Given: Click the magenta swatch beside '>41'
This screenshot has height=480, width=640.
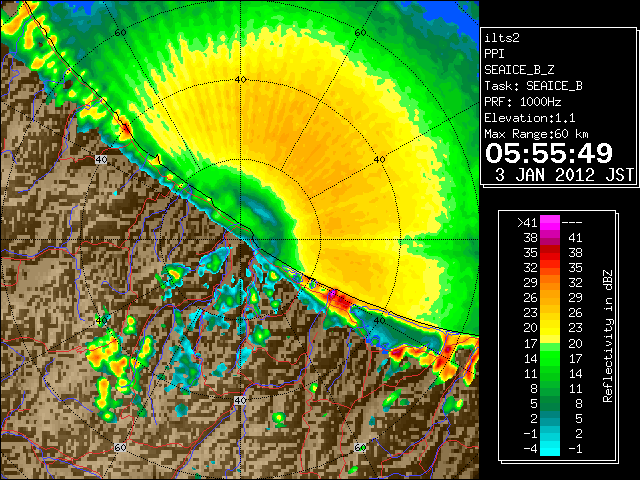Looking at the screenshot, I should click(x=550, y=222).
